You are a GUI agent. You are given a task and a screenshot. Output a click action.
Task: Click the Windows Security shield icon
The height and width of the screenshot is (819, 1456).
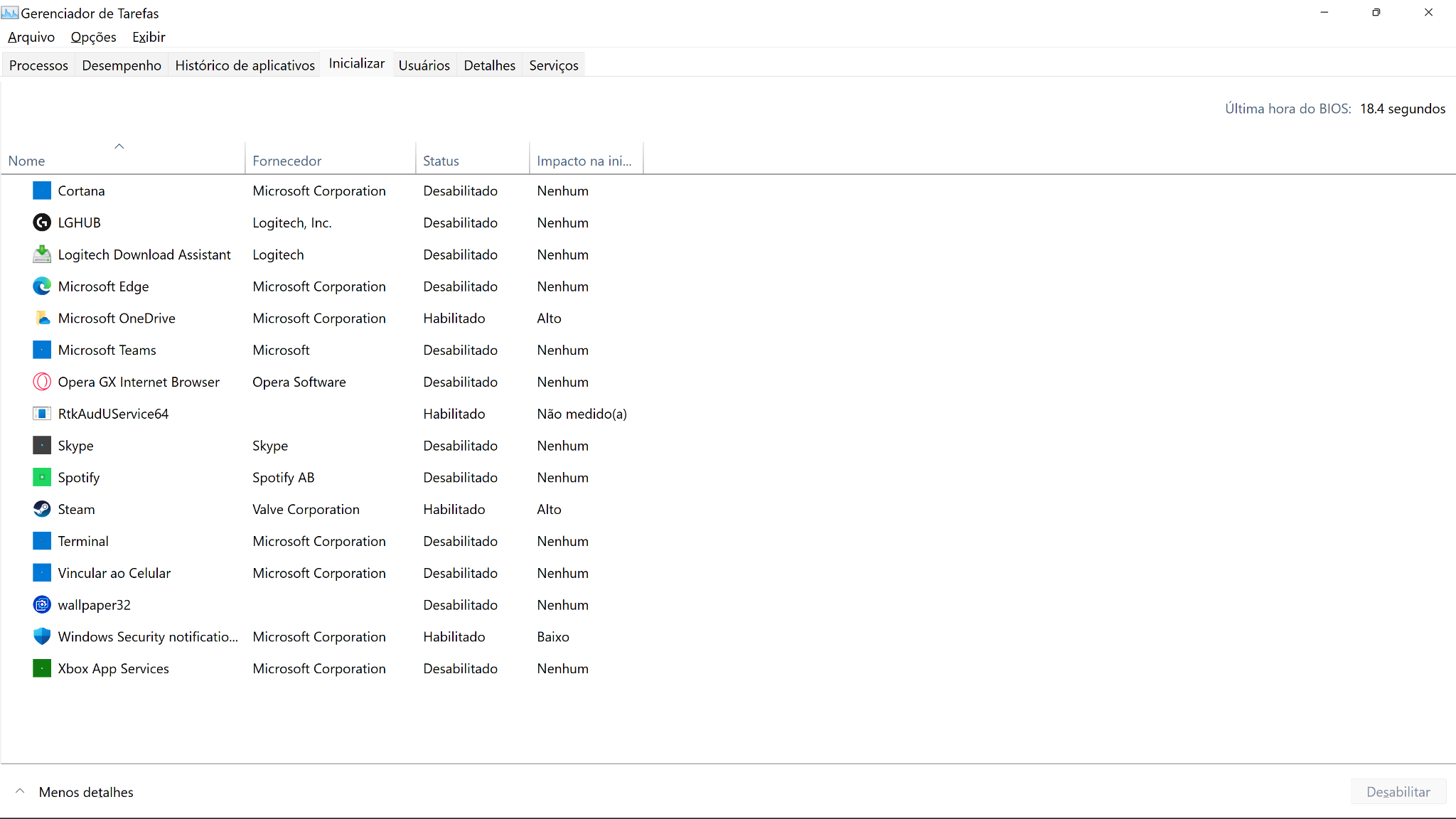42,636
